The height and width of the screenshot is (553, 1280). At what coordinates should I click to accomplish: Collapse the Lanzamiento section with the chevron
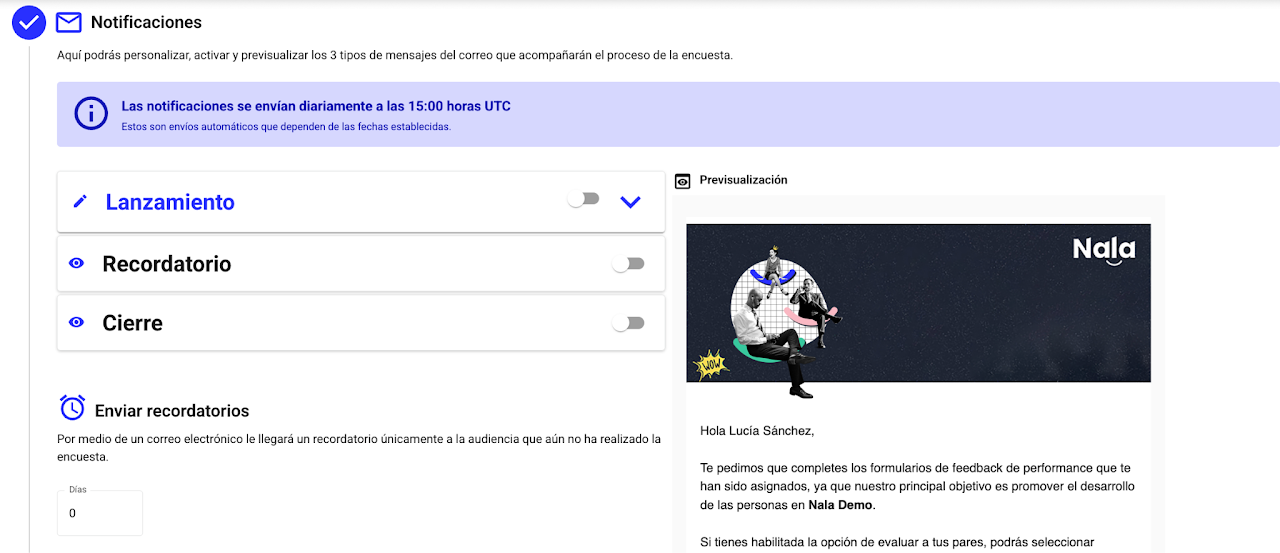[629, 202]
